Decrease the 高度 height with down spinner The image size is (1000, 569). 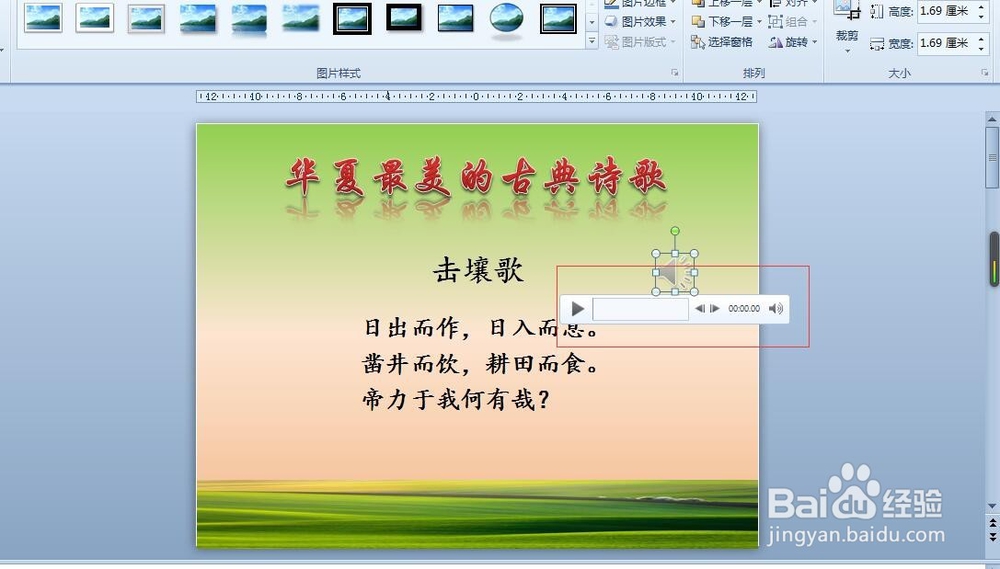click(981, 17)
